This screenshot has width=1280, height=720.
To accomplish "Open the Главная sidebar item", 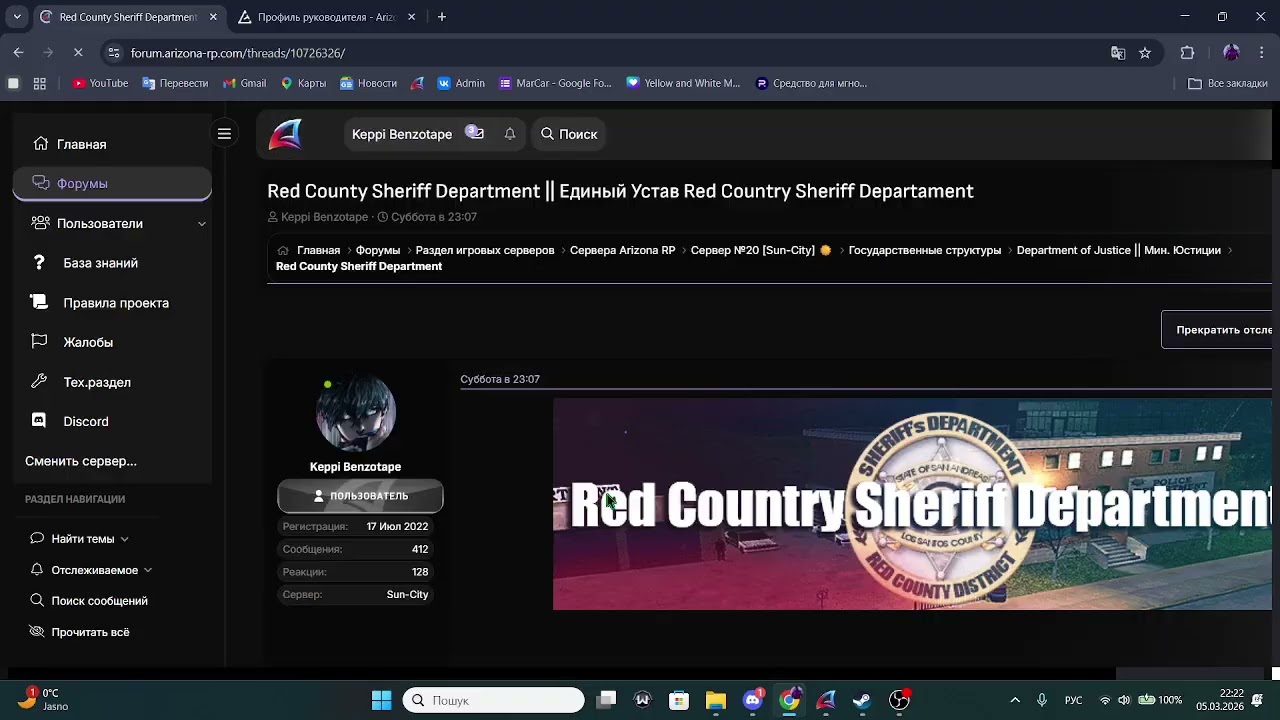I will click(112, 144).
